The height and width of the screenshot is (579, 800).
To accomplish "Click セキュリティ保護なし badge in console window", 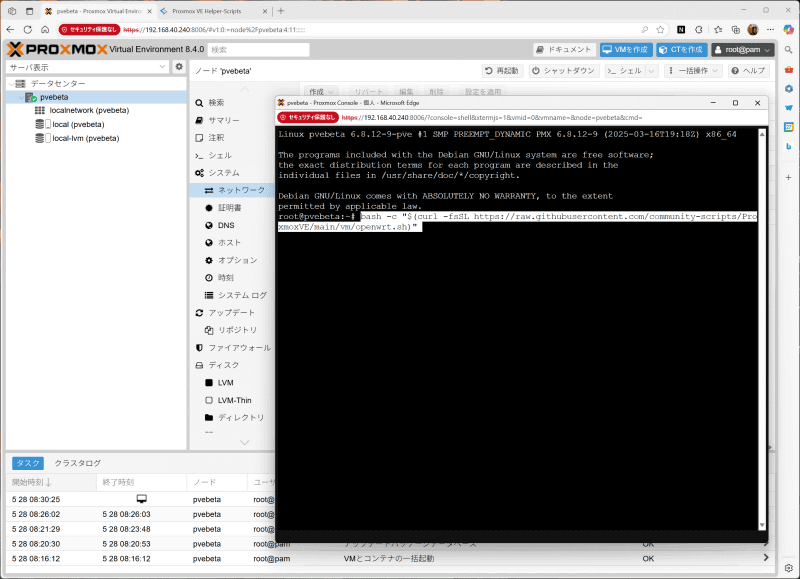I will (308, 118).
